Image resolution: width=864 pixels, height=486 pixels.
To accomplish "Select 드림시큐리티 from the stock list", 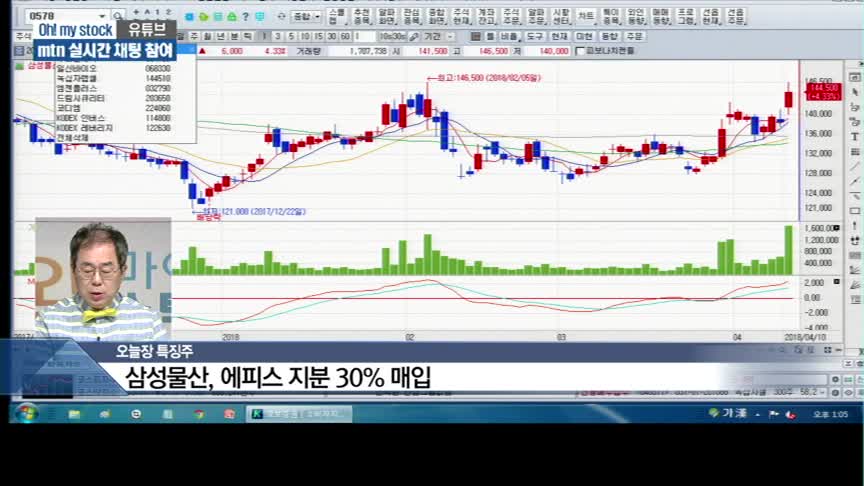I will tap(82, 99).
